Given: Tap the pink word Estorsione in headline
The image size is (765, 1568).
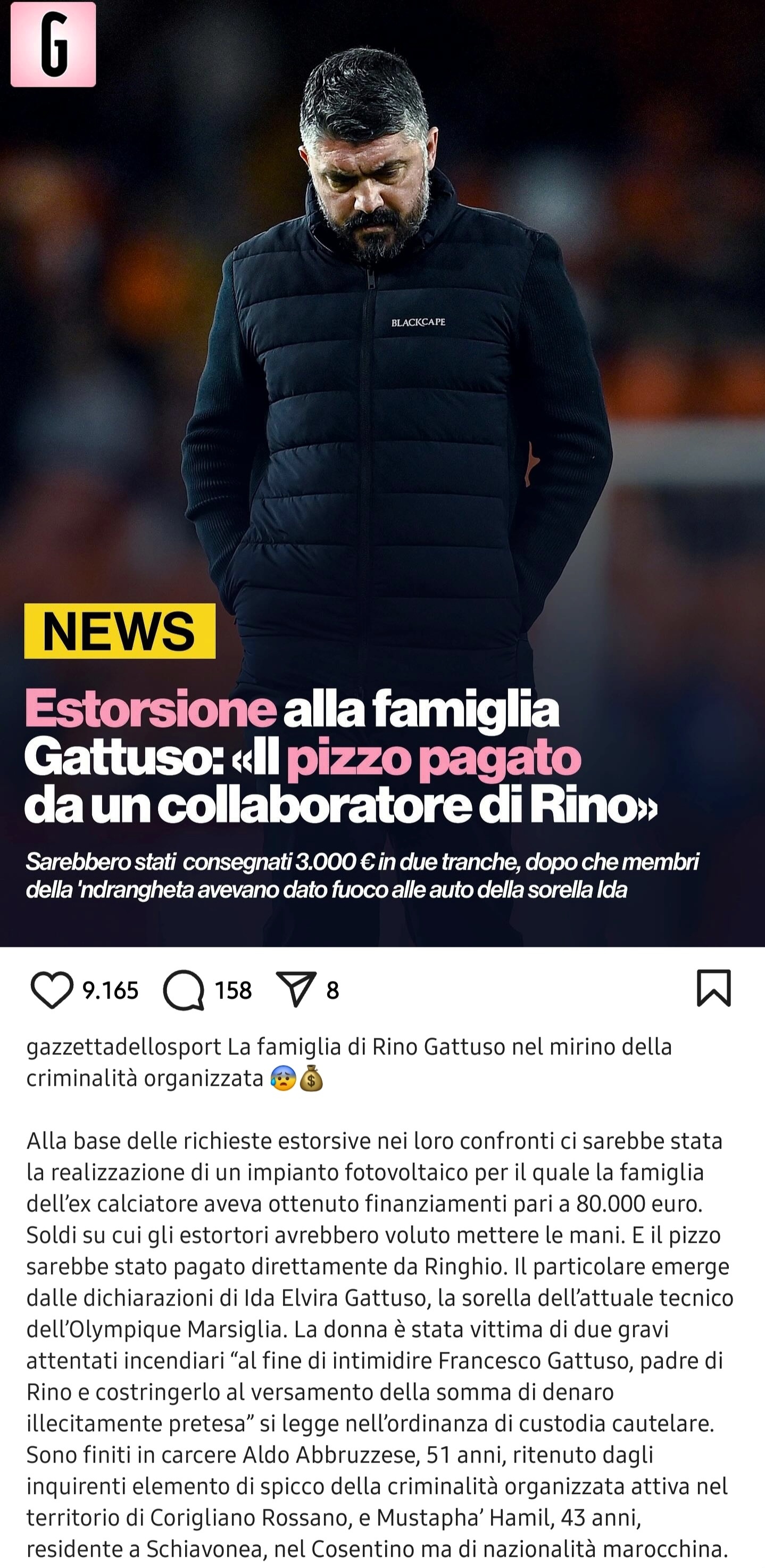Looking at the screenshot, I should pos(151,709).
